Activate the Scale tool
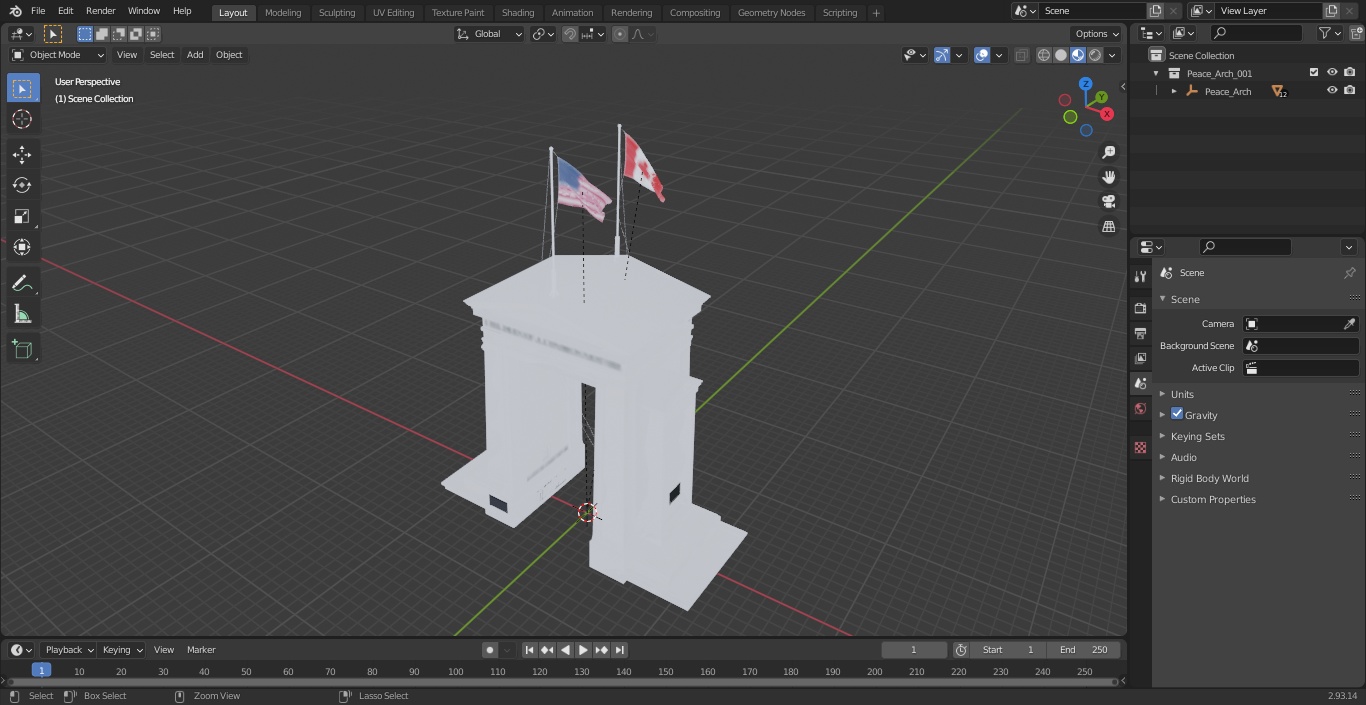 click(22, 216)
